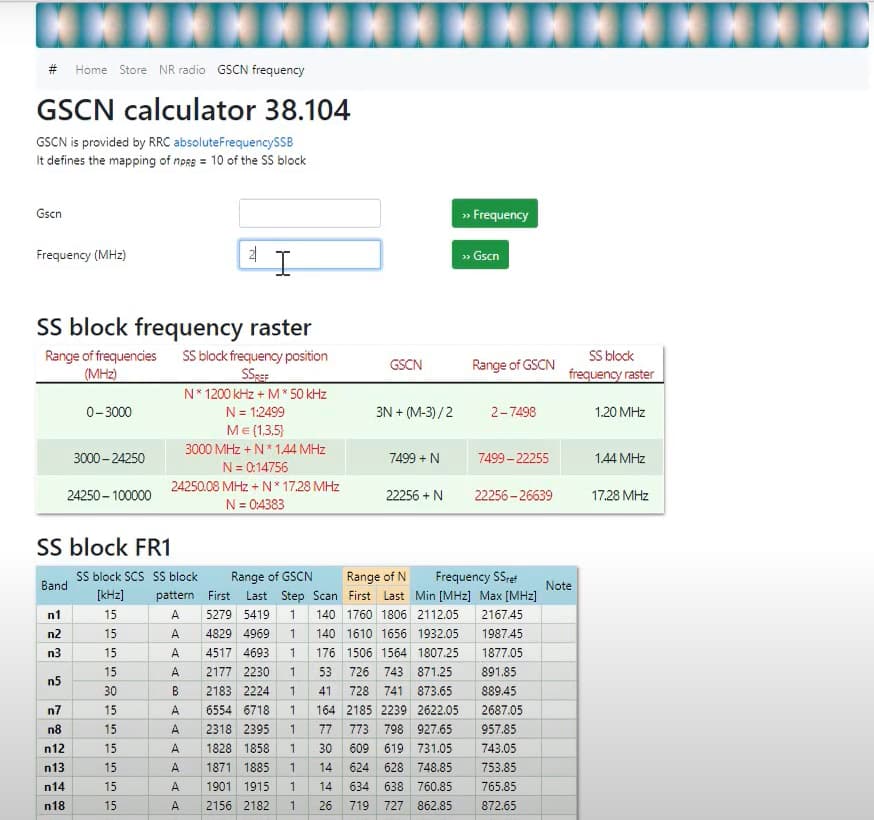Click 'N * 1200 kHz + M * 50 kHz' formula
Image resolution: width=874 pixels, height=820 pixels.
coord(255,394)
